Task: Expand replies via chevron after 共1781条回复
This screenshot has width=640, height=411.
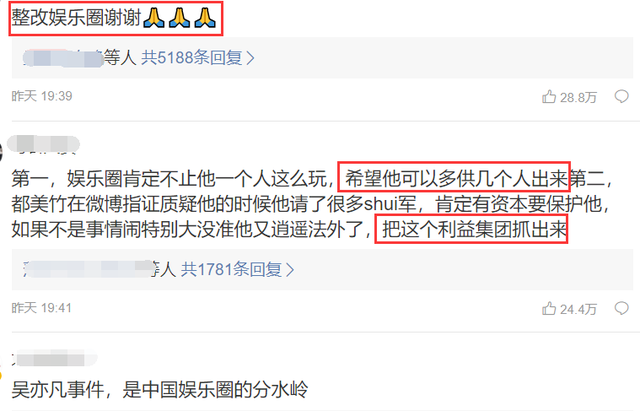Action: (x=290, y=270)
